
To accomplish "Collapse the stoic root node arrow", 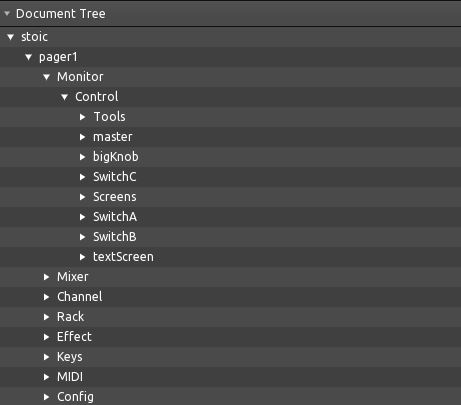I will pos(11,37).
